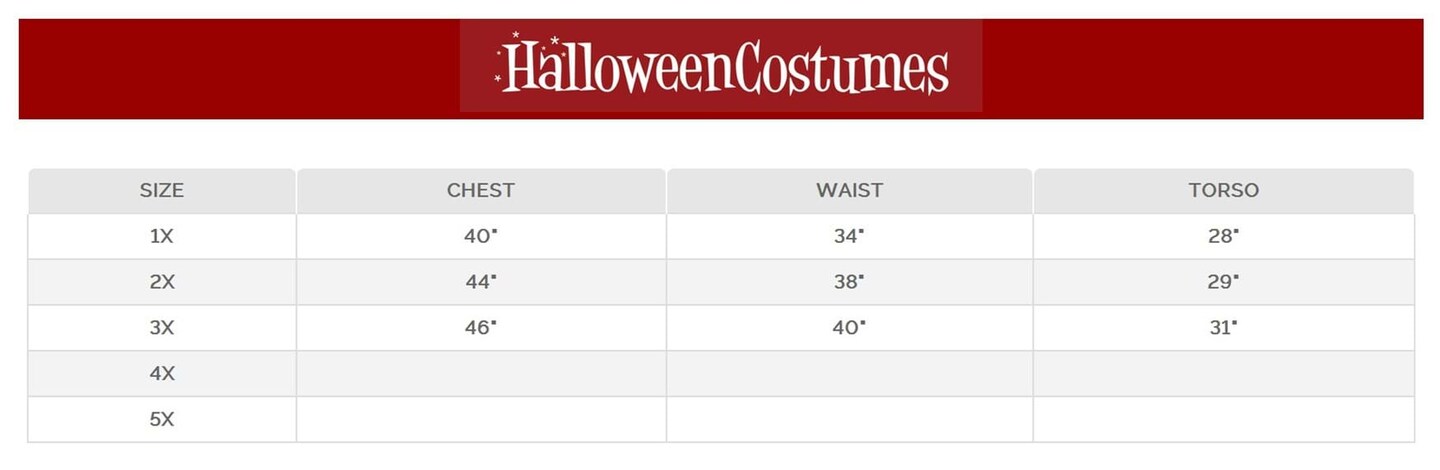Click the 5X size row label
1440x470 pixels.
point(162,420)
